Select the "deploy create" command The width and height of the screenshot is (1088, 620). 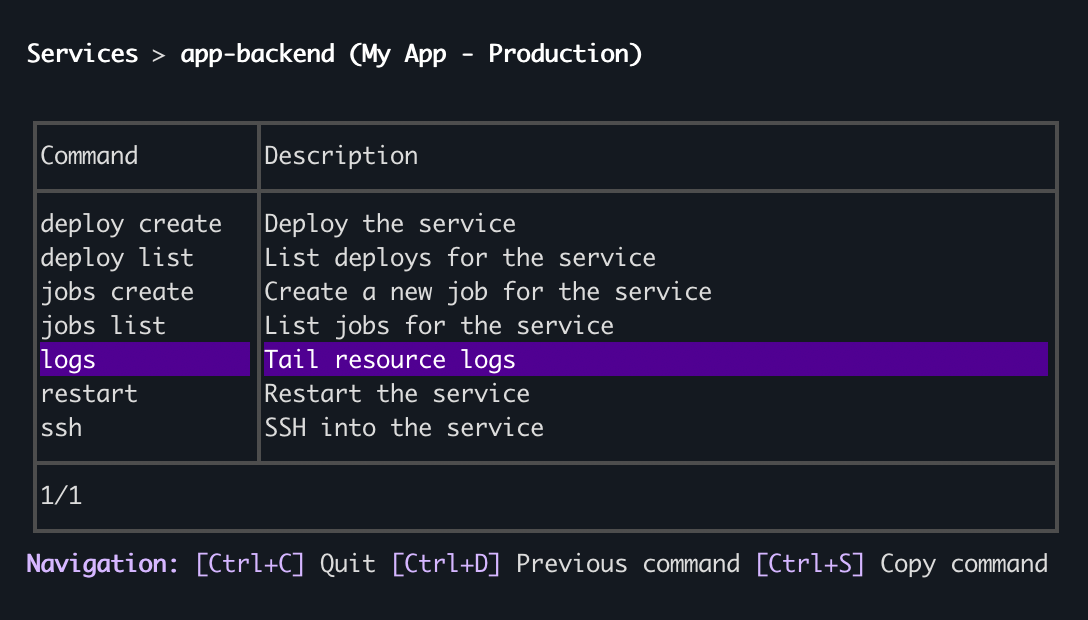point(131,224)
